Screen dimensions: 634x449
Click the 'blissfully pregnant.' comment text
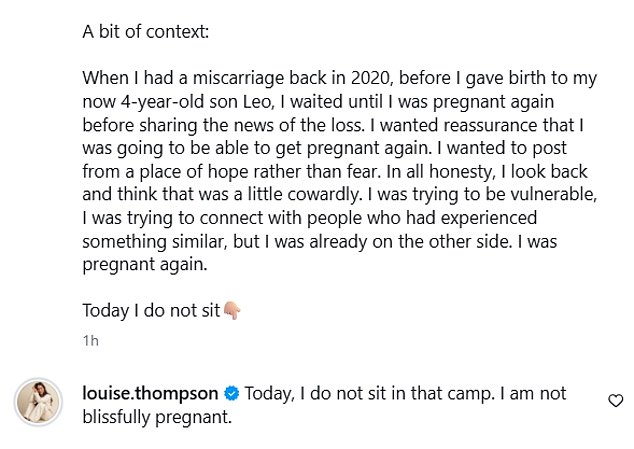[155, 416]
